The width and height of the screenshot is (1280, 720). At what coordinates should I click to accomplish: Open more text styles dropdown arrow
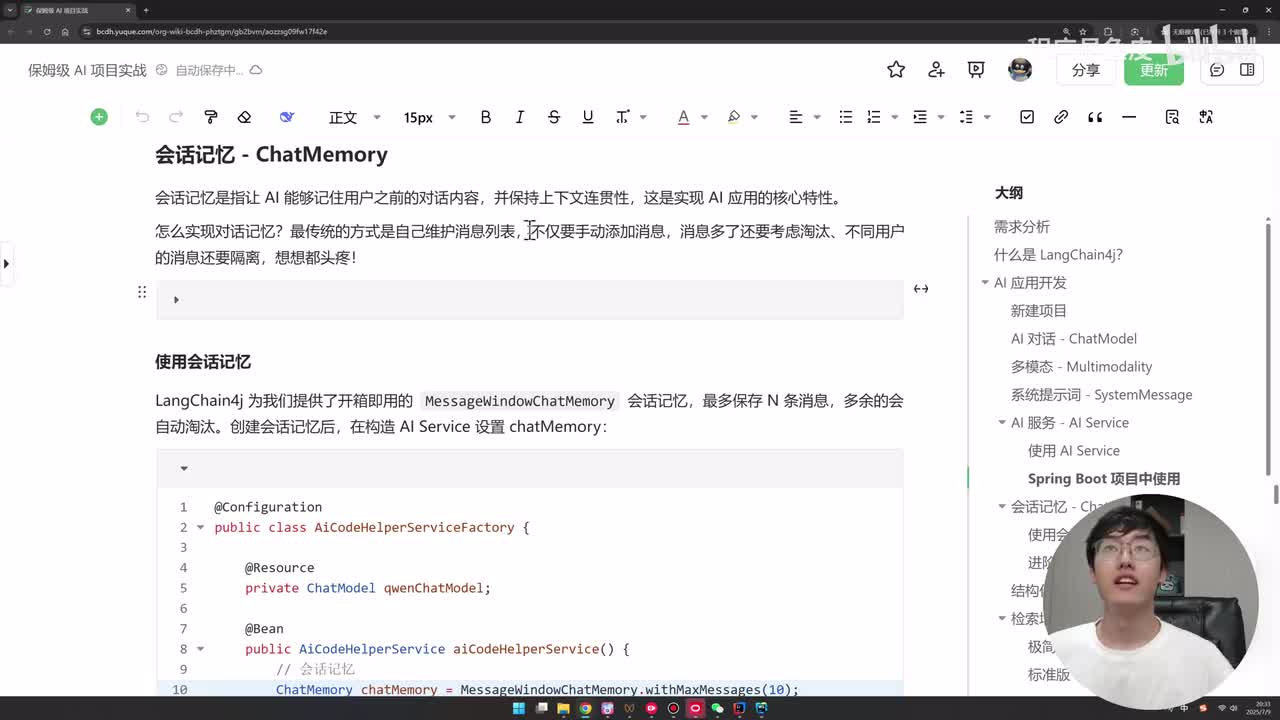coord(643,117)
